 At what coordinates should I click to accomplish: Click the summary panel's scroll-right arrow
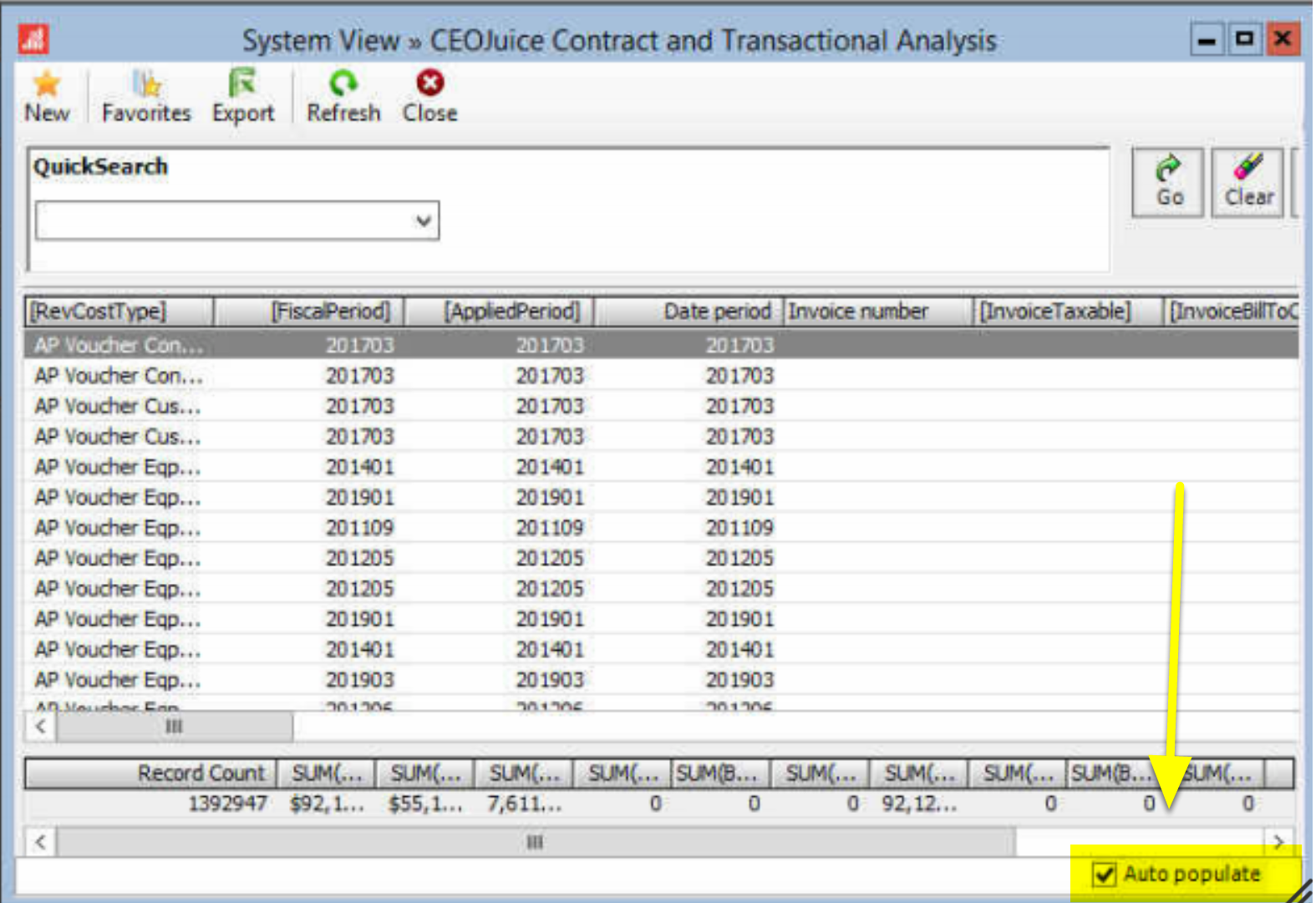1278,842
